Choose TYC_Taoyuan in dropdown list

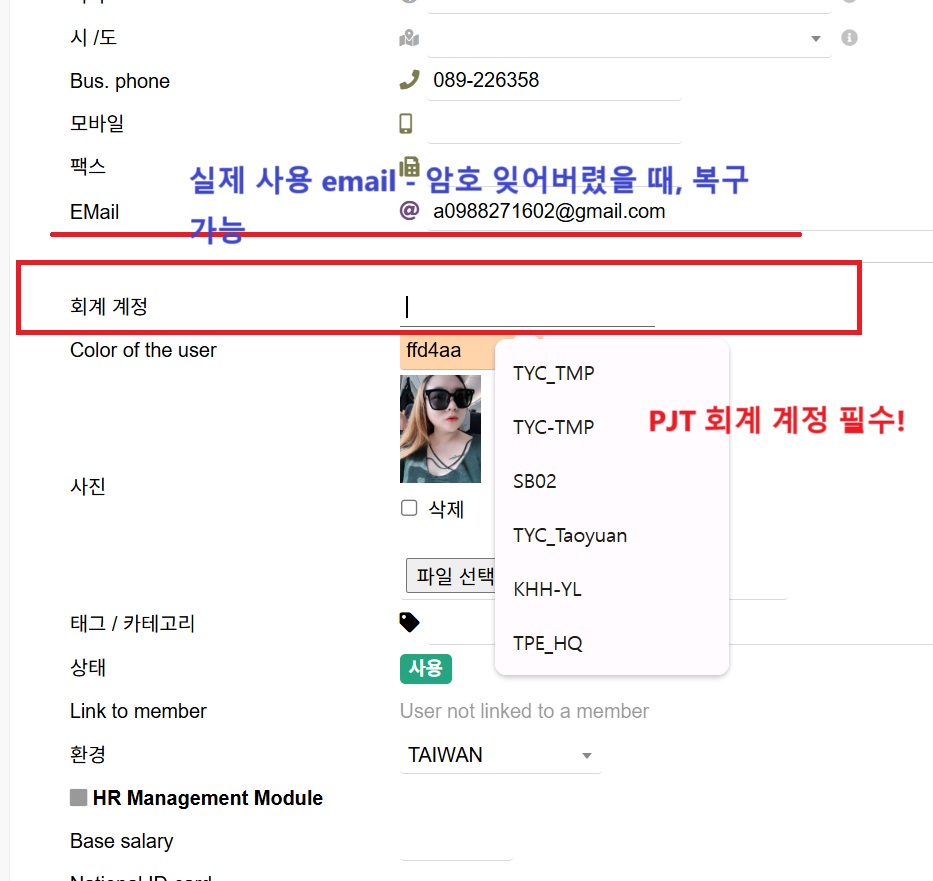[569, 535]
